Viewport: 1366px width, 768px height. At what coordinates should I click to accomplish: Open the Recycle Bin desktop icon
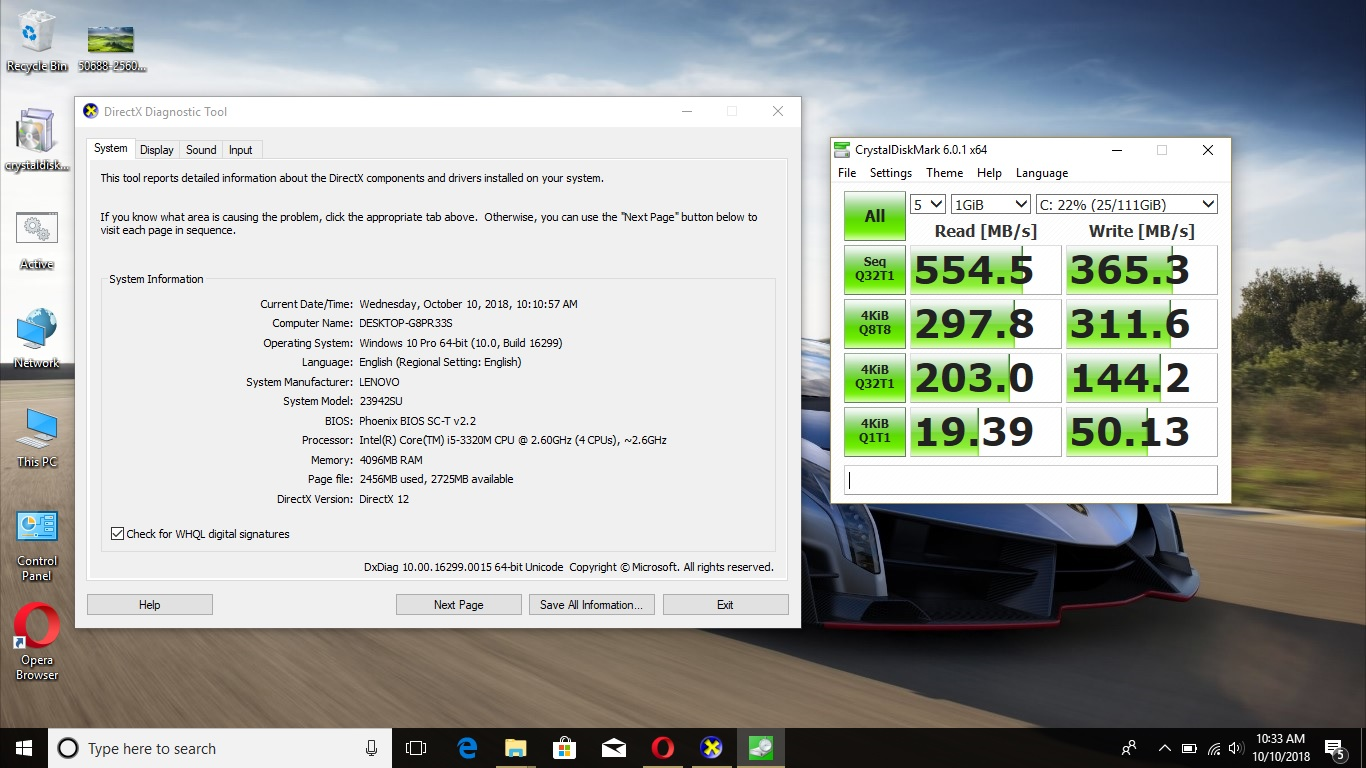pyautogui.click(x=37, y=42)
